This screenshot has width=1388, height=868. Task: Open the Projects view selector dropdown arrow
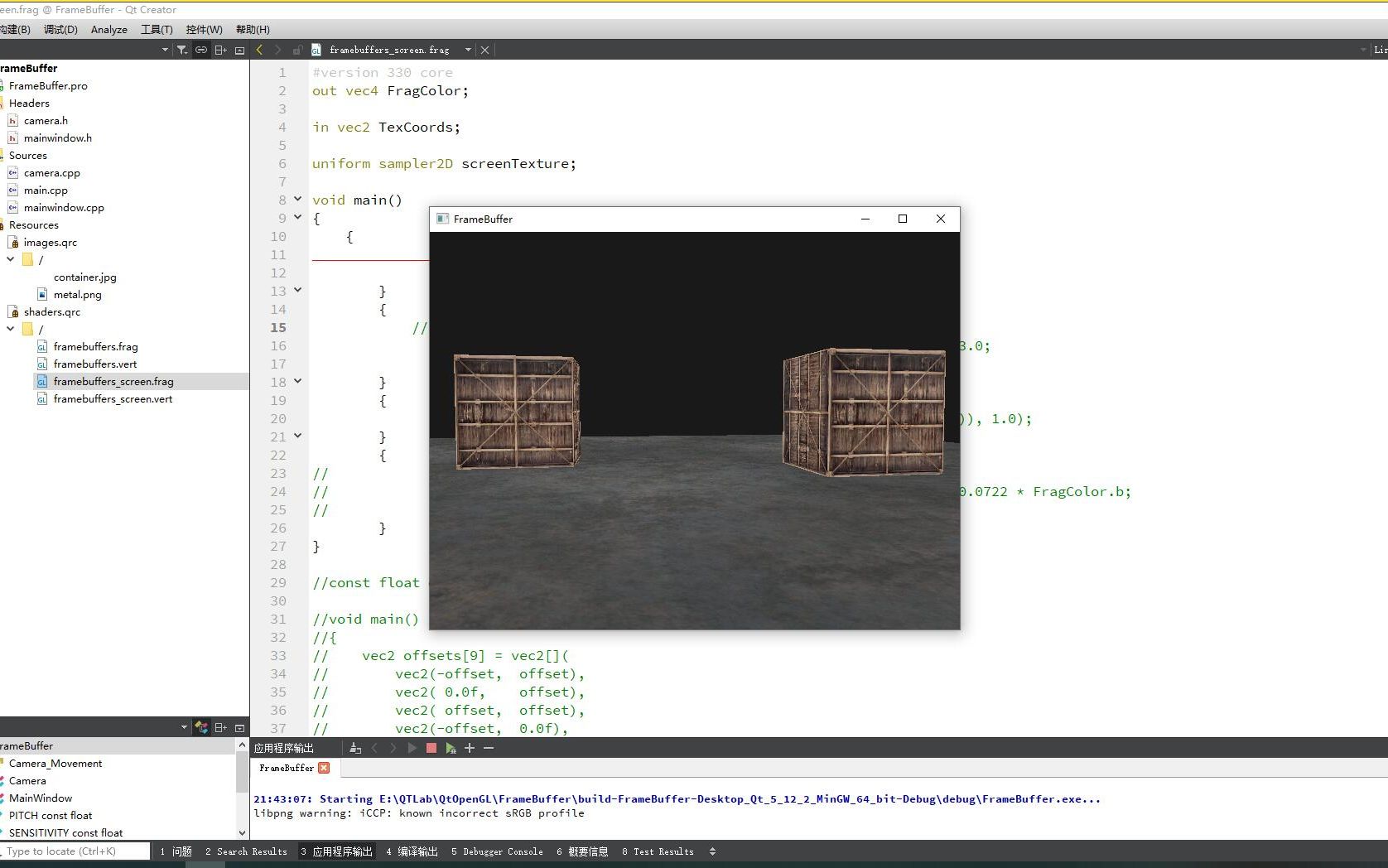tap(165, 50)
